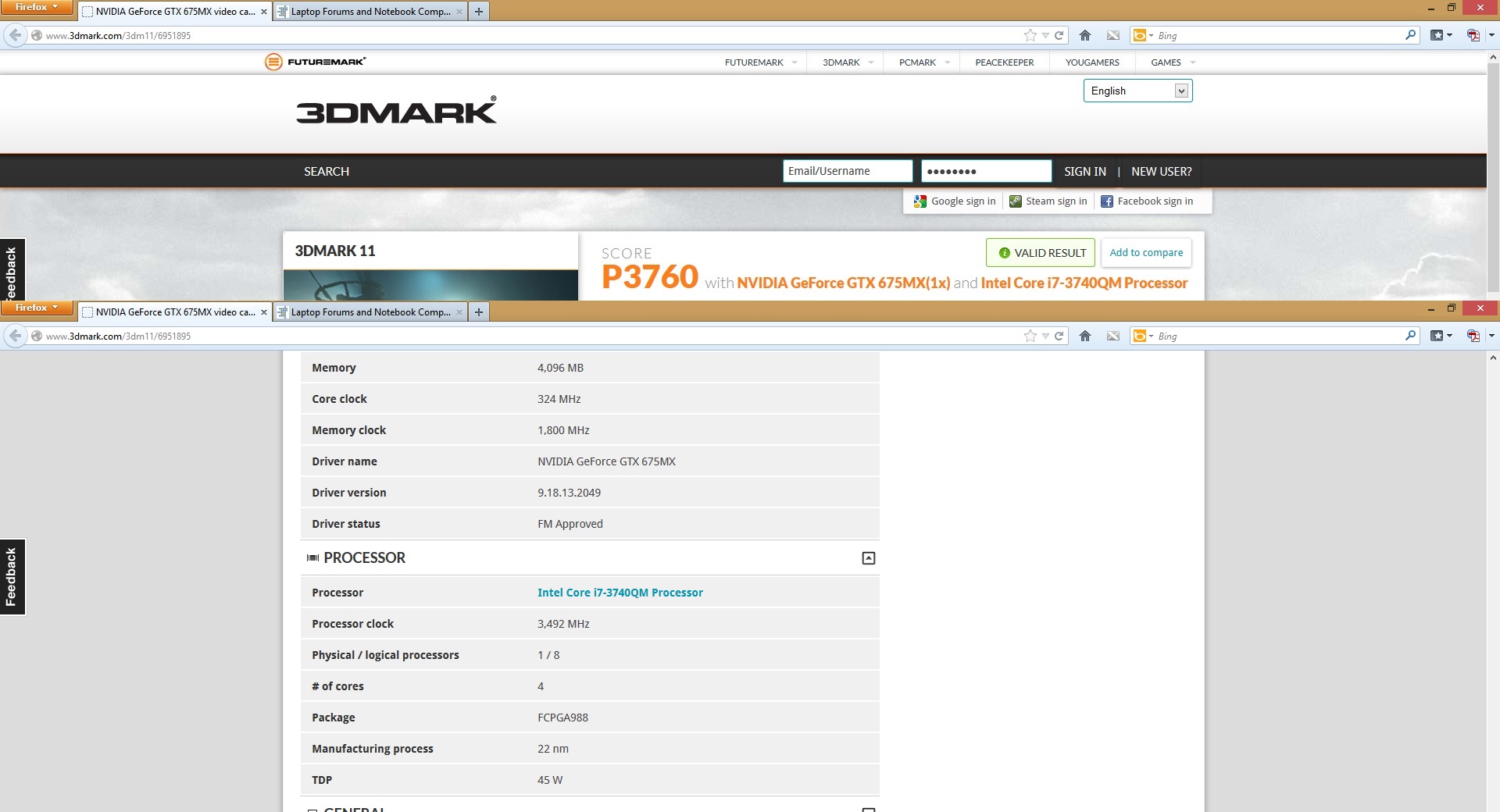Open Bing search engine selector in upper window
Image resolution: width=1500 pixels, height=812 pixels.
pos(1143,35)
